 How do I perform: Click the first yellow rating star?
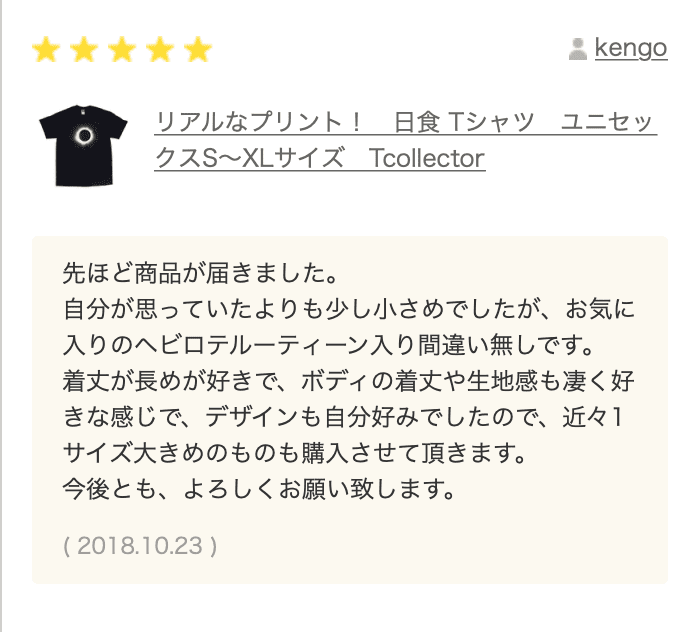click(45, 49)
